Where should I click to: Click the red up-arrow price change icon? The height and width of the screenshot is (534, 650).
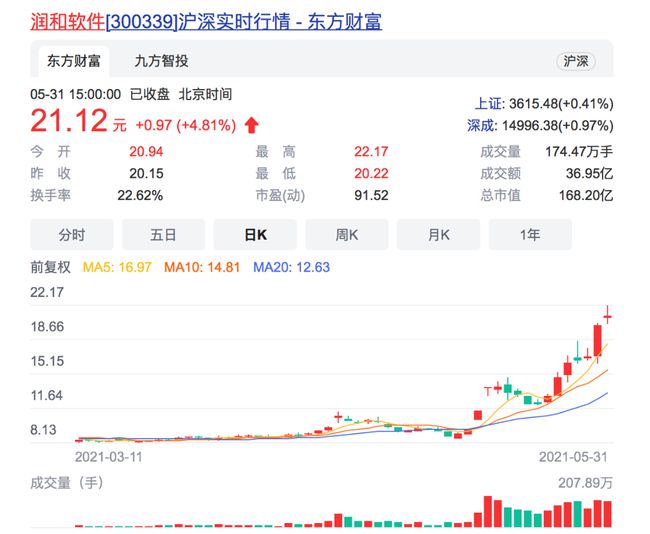[x=252, y=125]
